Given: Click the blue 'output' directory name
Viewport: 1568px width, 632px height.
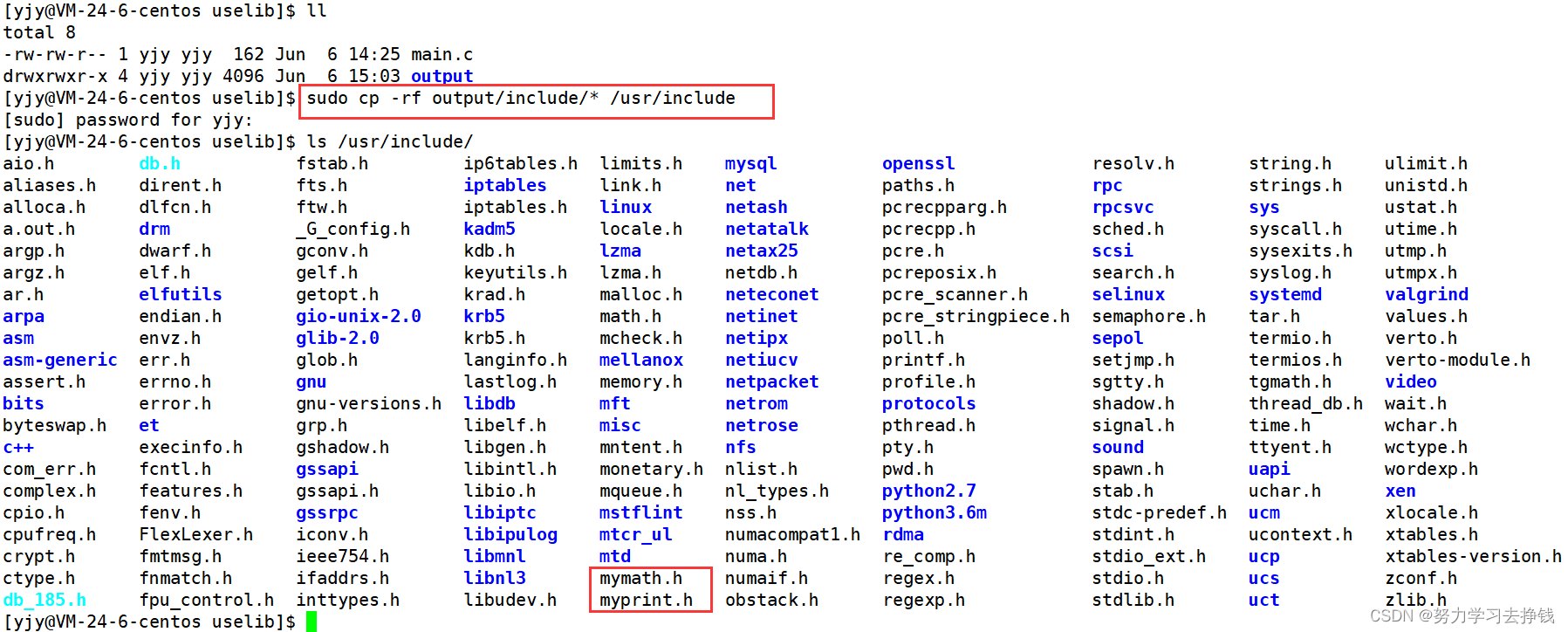Looking at the screenshot, I should (x=442, y=77).
